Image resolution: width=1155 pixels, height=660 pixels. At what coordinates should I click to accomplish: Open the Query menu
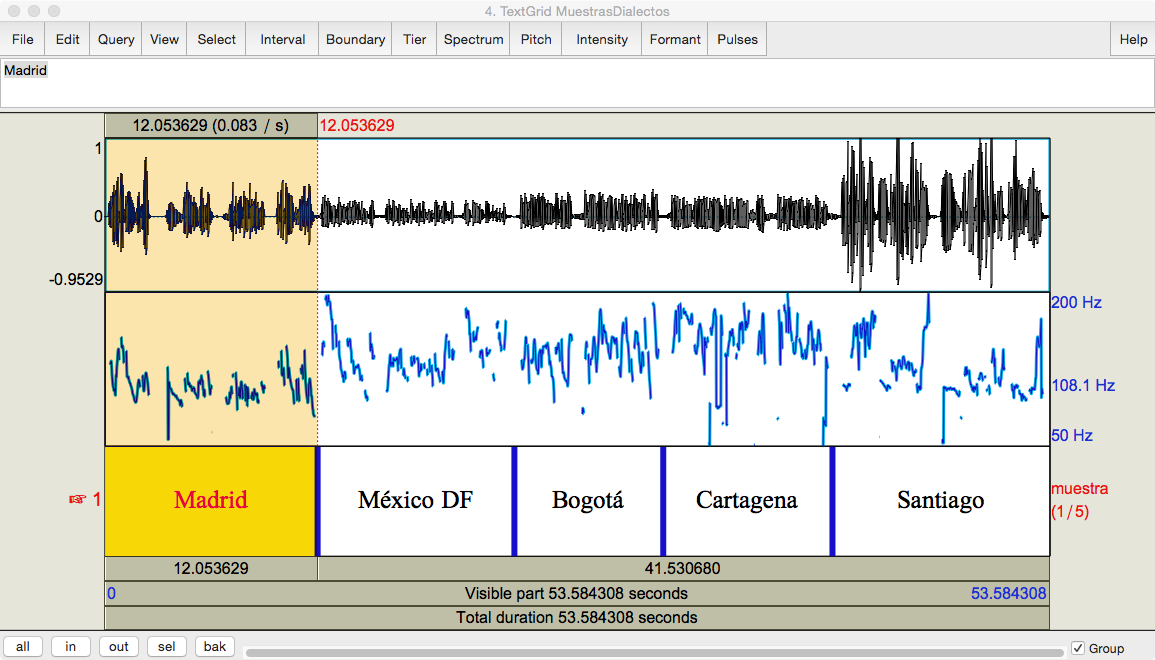point(115,39)
